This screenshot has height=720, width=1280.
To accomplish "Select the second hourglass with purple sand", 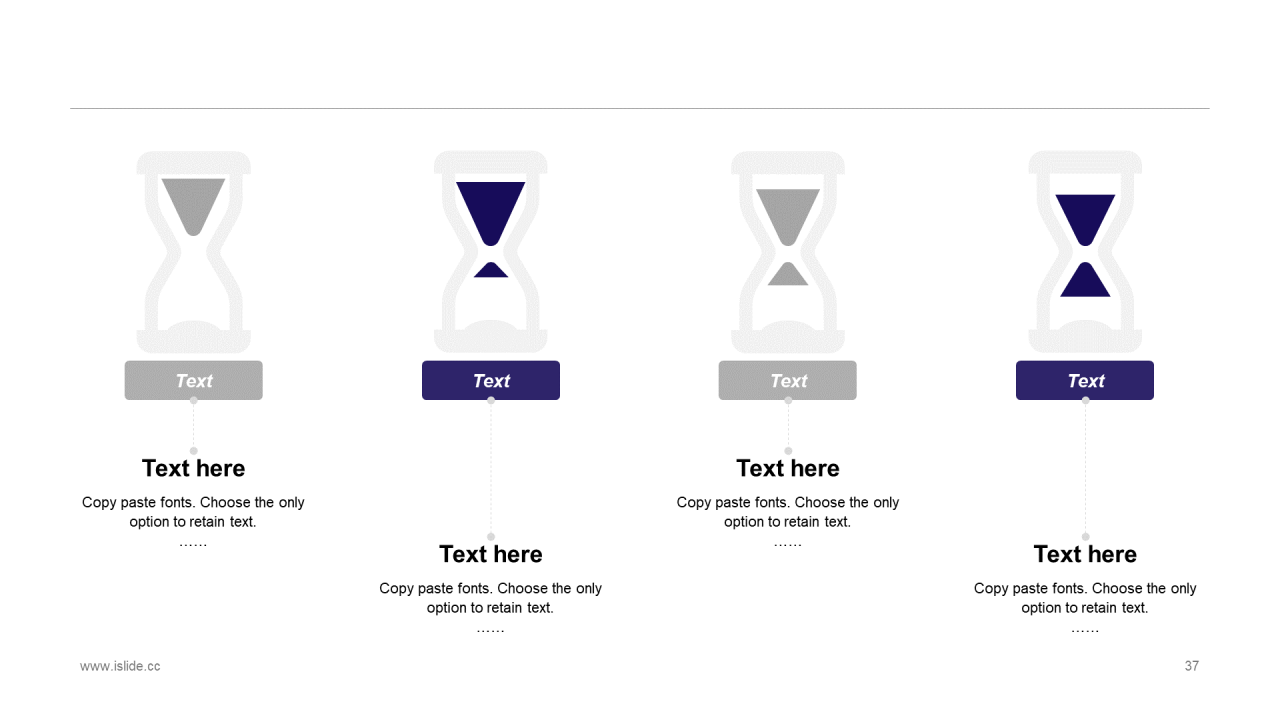I will pyautogui.click(x=491, y=252).
